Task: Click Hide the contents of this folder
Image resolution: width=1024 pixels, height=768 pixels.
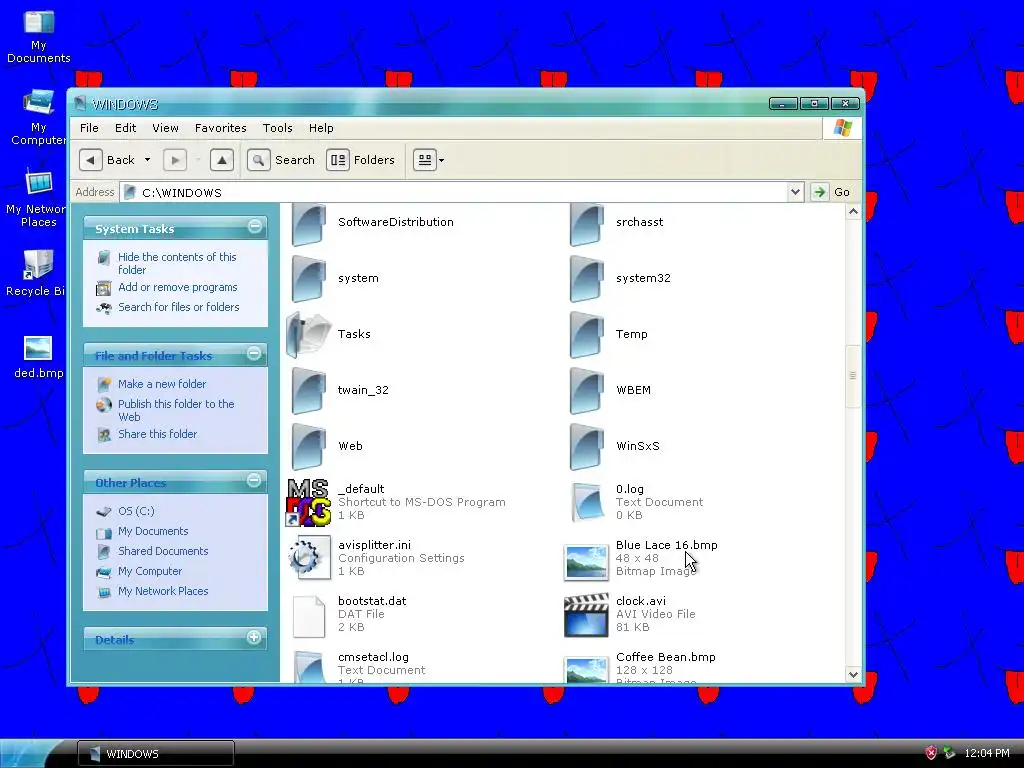Action: 177,263
